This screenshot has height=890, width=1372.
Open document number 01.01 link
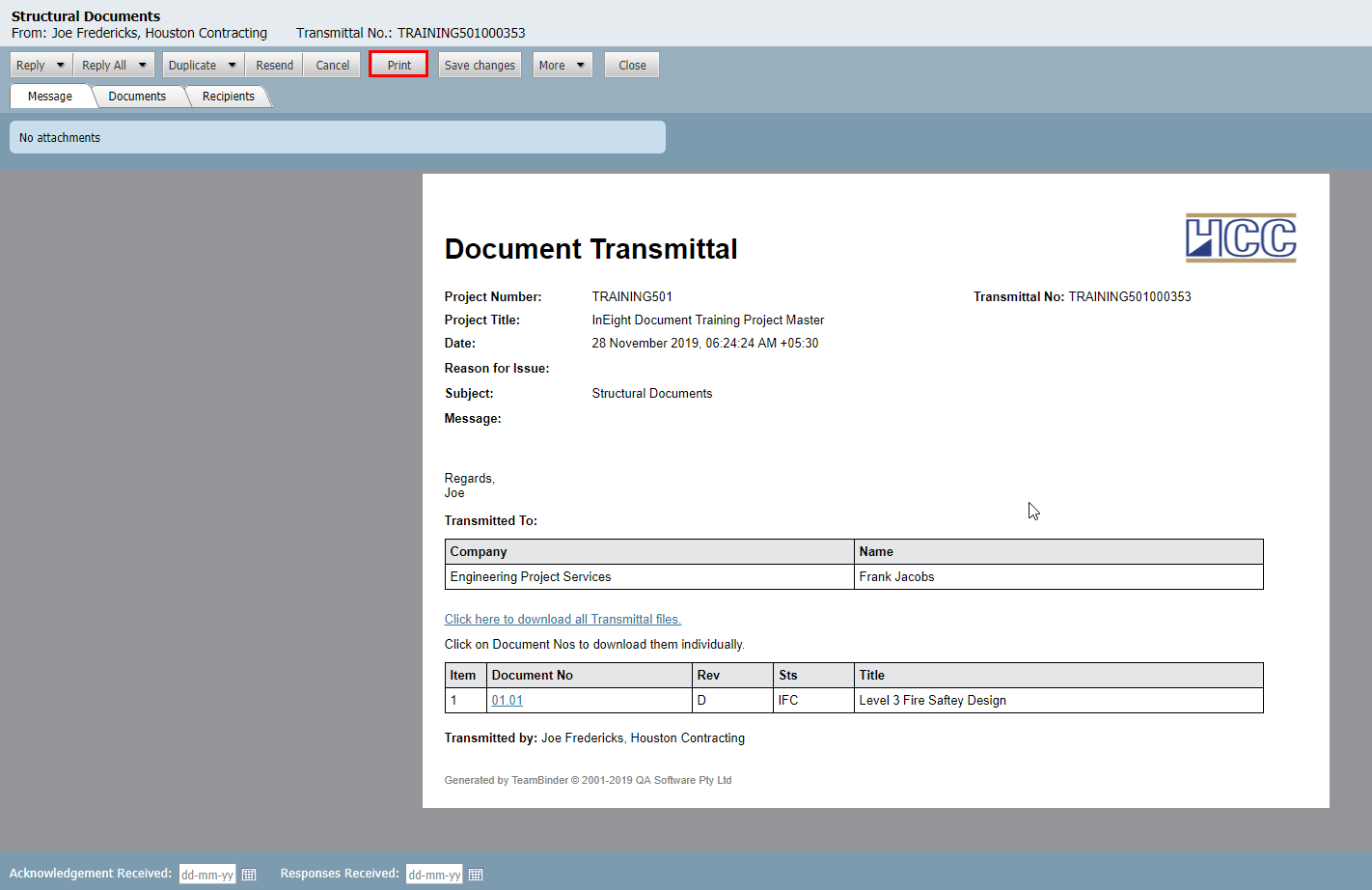(x=507, y=701)
